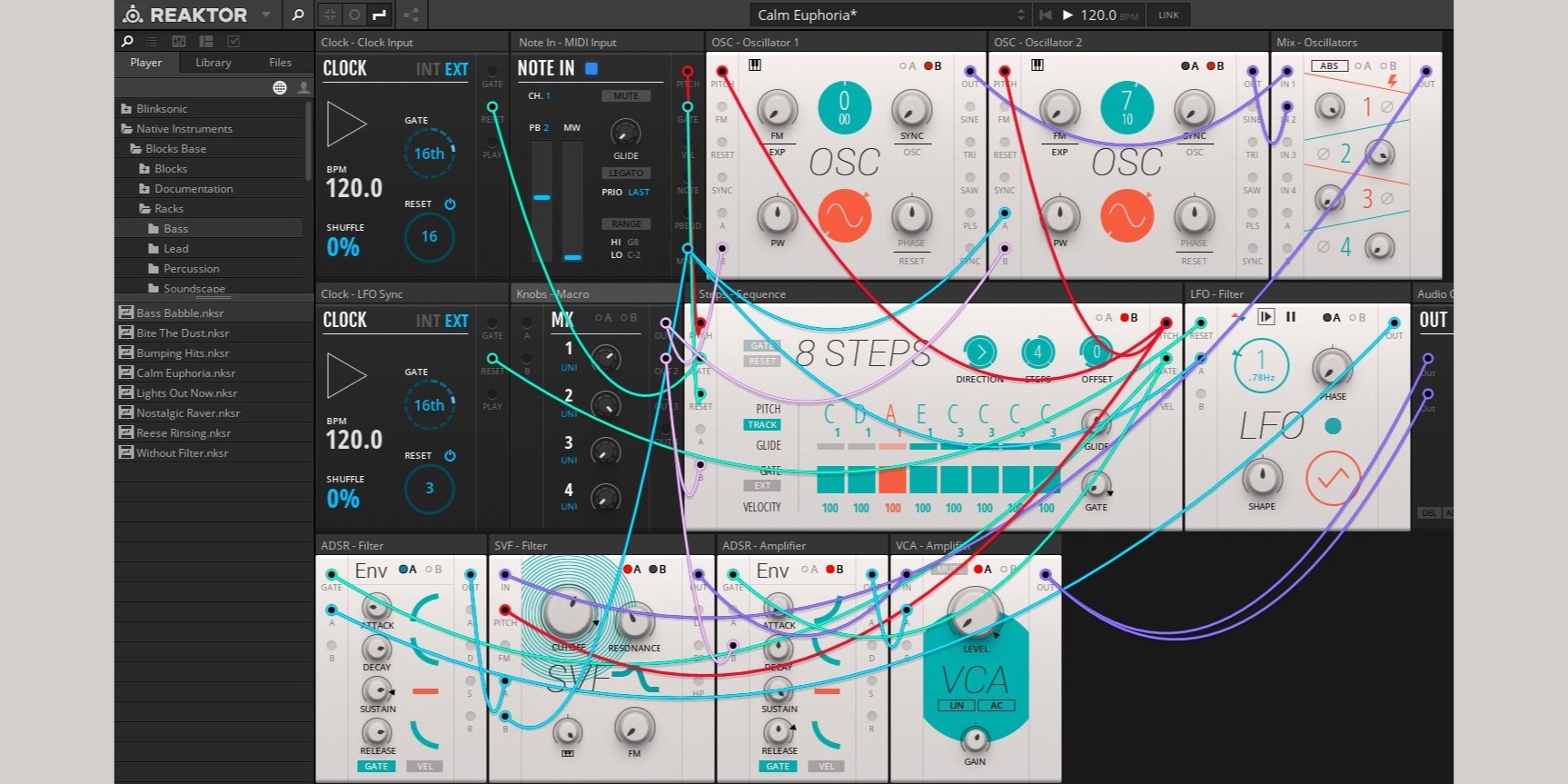This screenshot has height=784, width=1568.
Task: Click the structure view icon in top toolbar
Action: [x=411, y=15]
